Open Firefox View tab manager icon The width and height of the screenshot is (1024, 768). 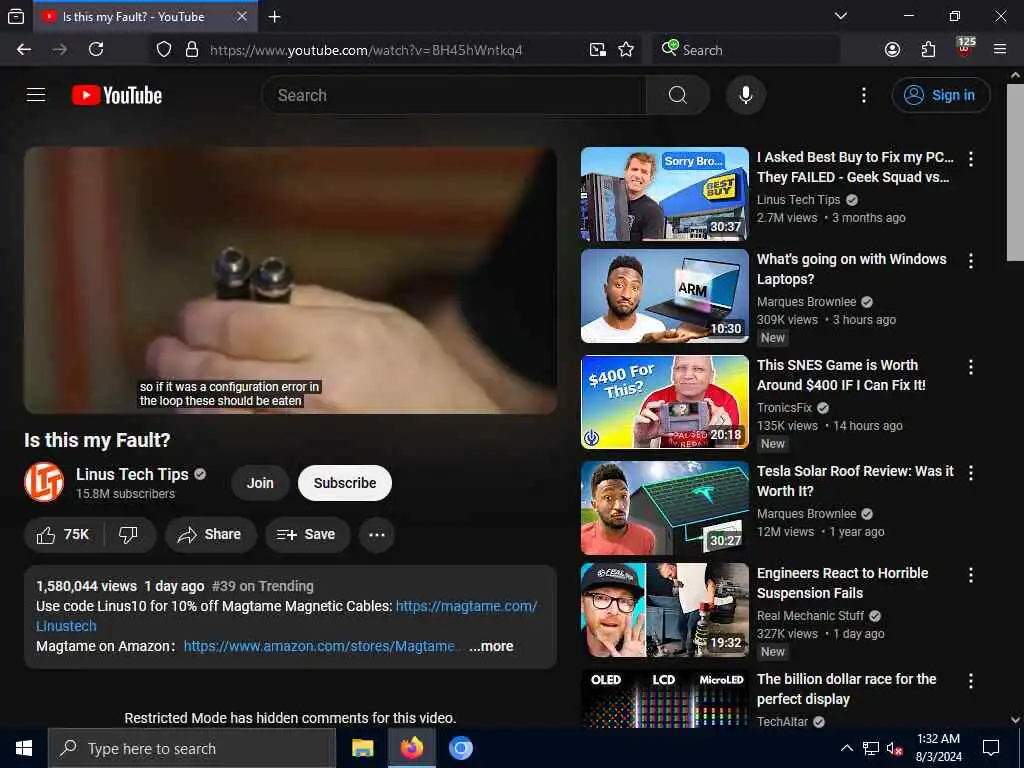pyautogui.click(x=16, y=16)
